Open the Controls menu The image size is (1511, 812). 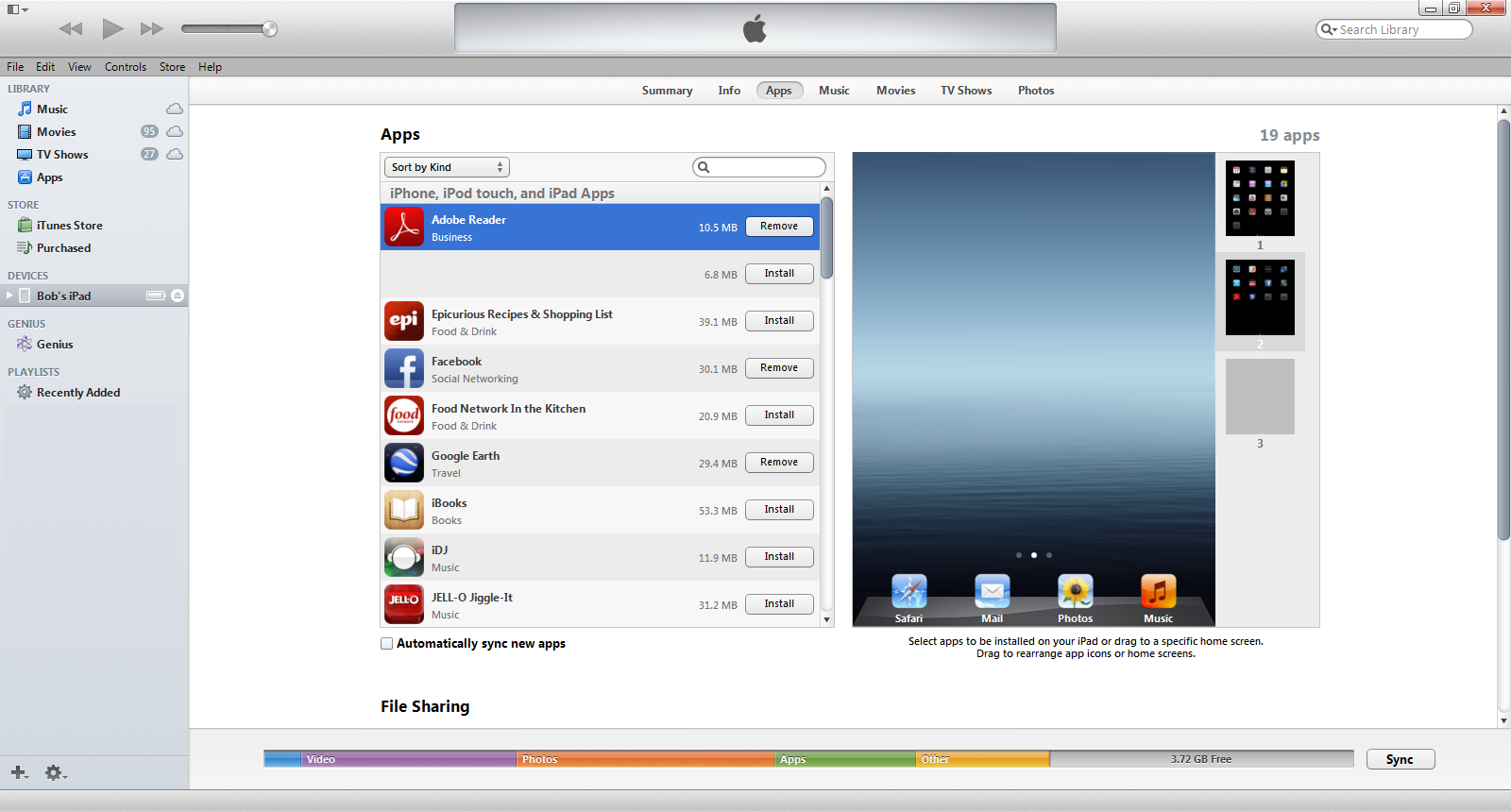[x=125, y=67]
